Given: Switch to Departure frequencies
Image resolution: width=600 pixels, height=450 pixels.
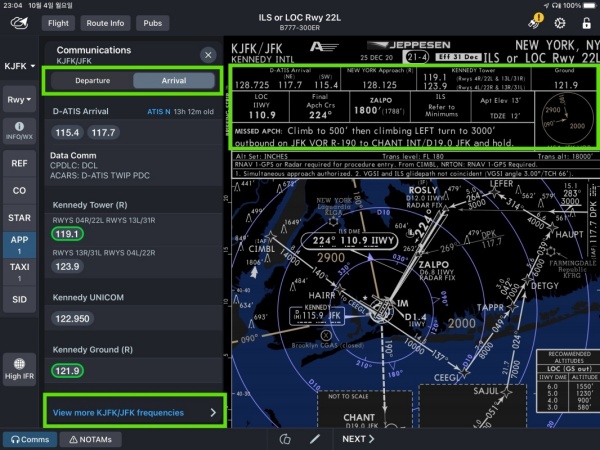Looking at the screenshot, I should click(93, 81).
